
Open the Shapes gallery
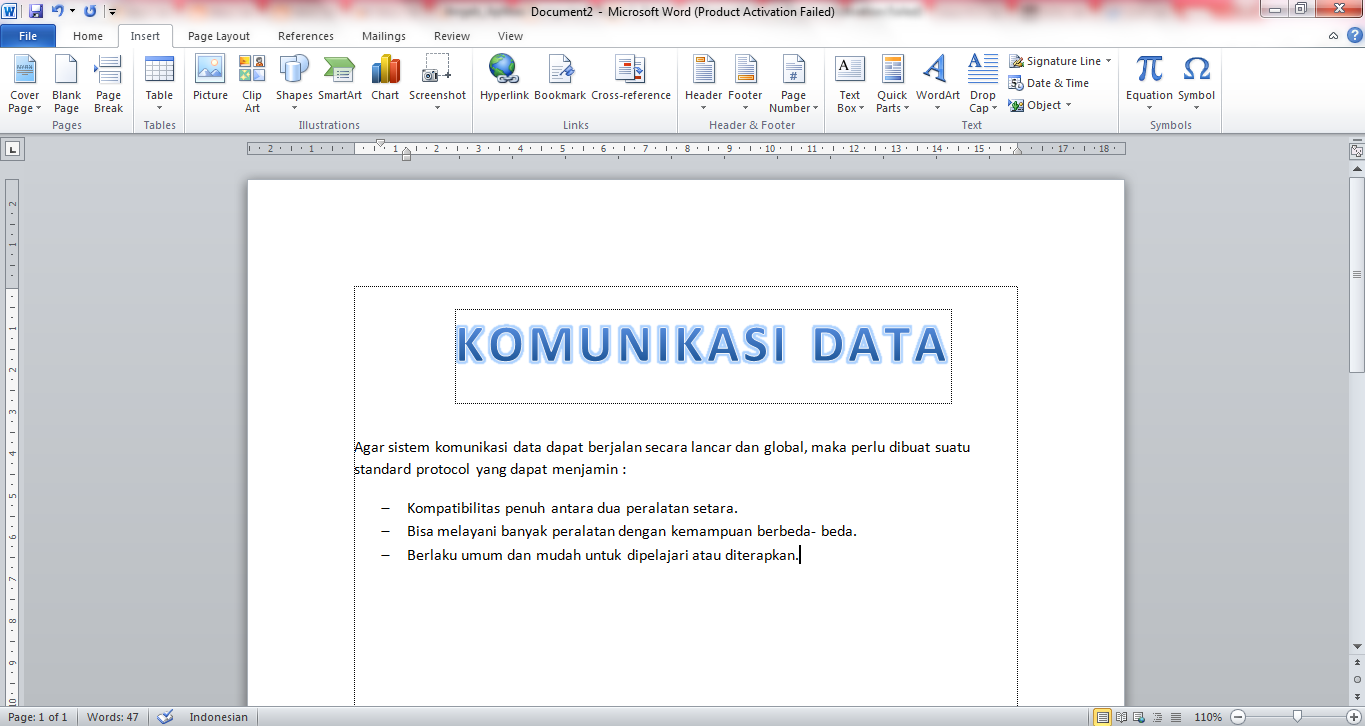click(294, 84)
